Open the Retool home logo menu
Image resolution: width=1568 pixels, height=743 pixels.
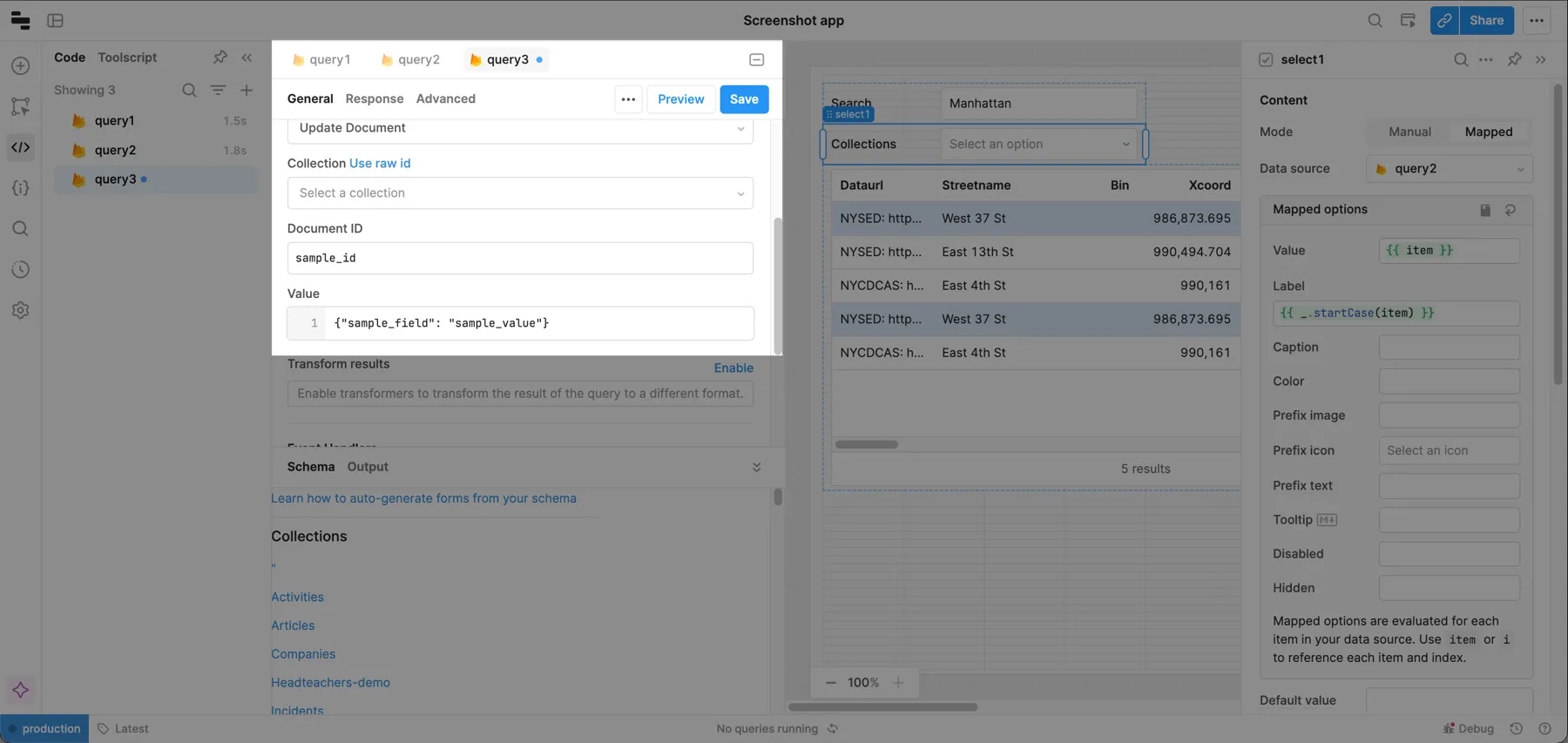click(x=20, y=20)
